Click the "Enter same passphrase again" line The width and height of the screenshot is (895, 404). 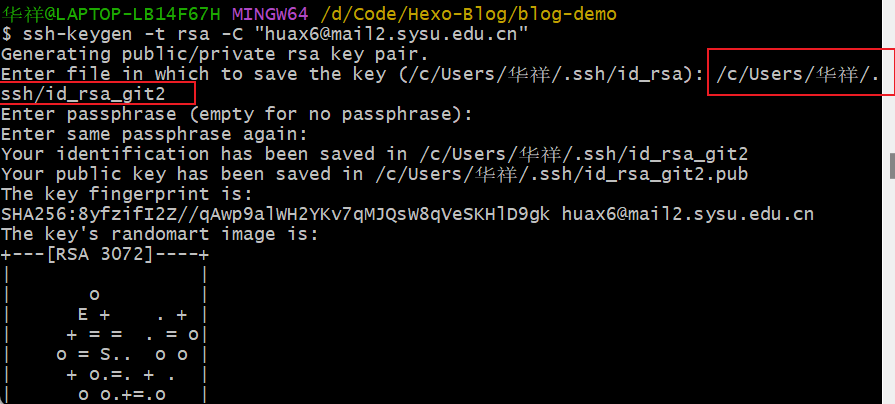[x=154, y=134]
